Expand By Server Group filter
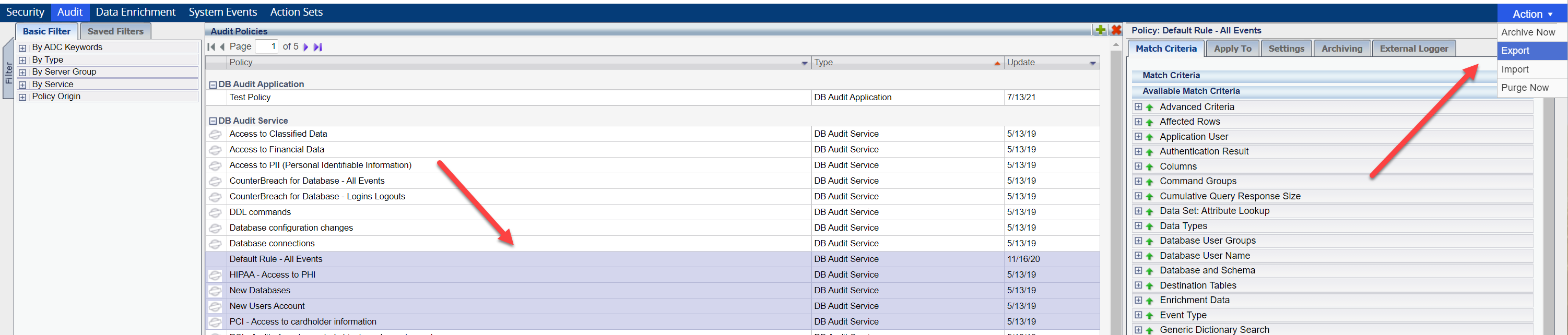This screenshot has width=1568, height=335. [22, 73]
